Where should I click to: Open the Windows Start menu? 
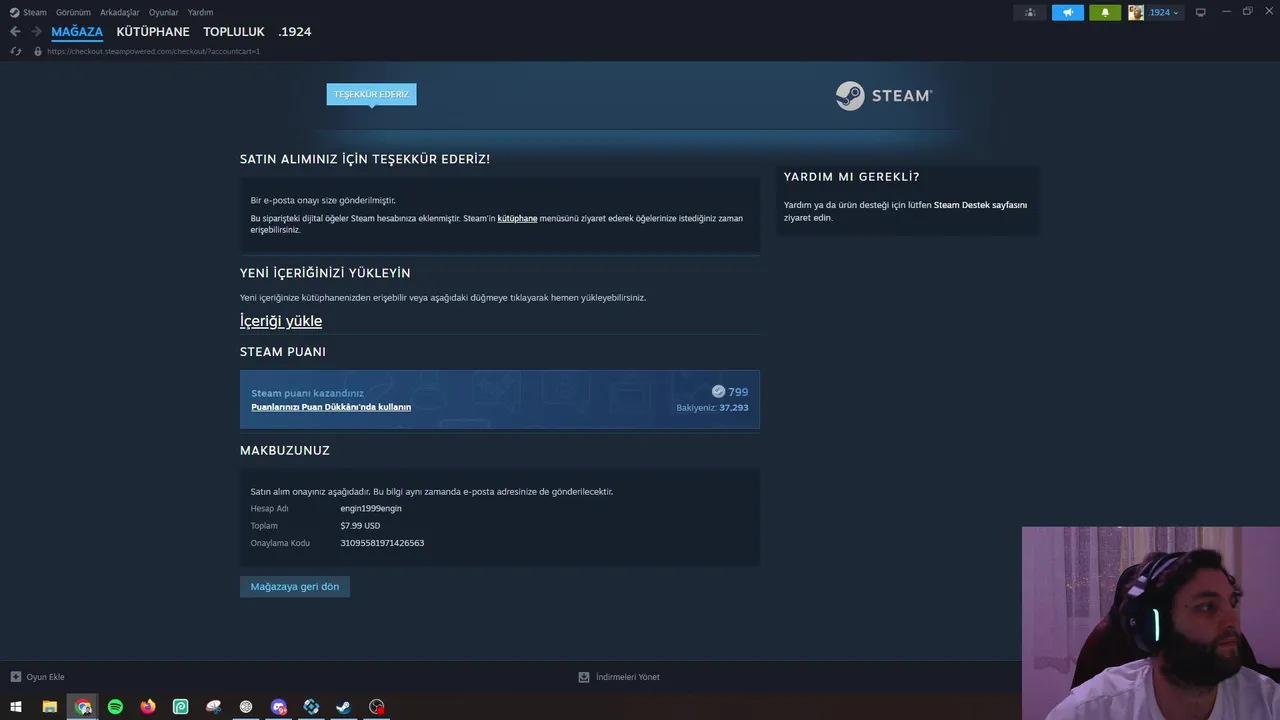point(16,707)
